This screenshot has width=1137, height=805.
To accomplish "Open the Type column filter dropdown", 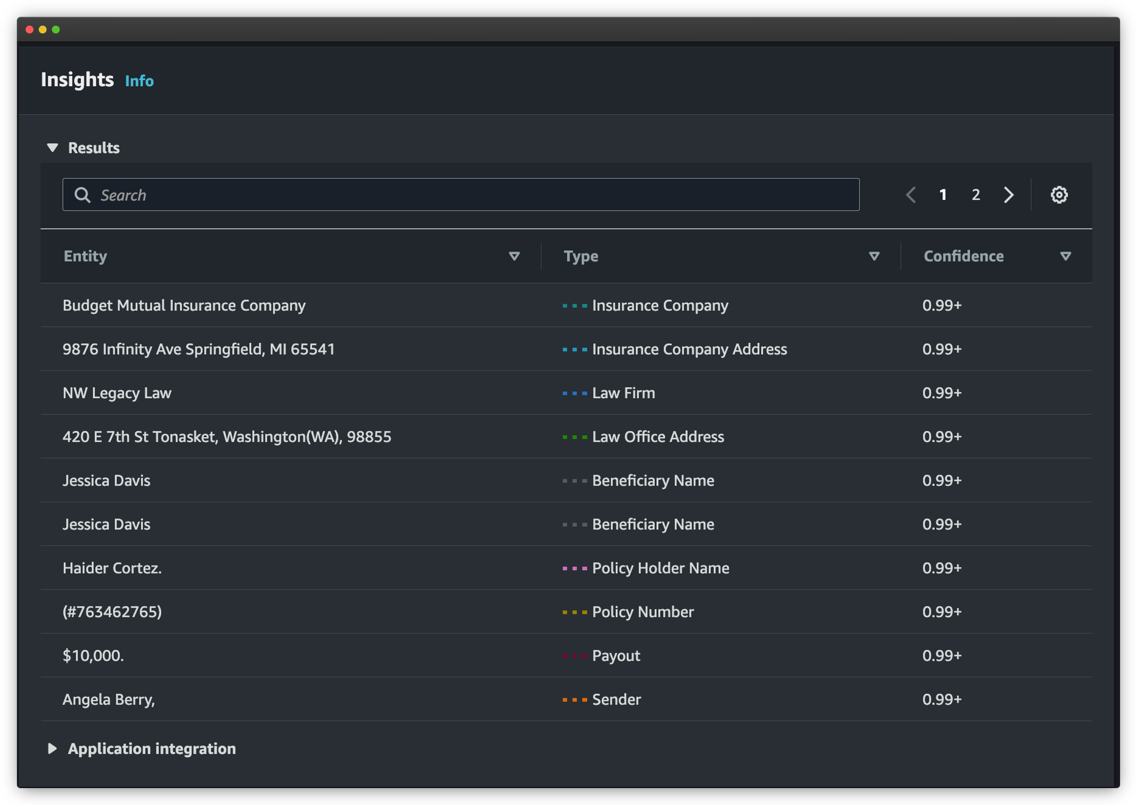I will 874,256.
